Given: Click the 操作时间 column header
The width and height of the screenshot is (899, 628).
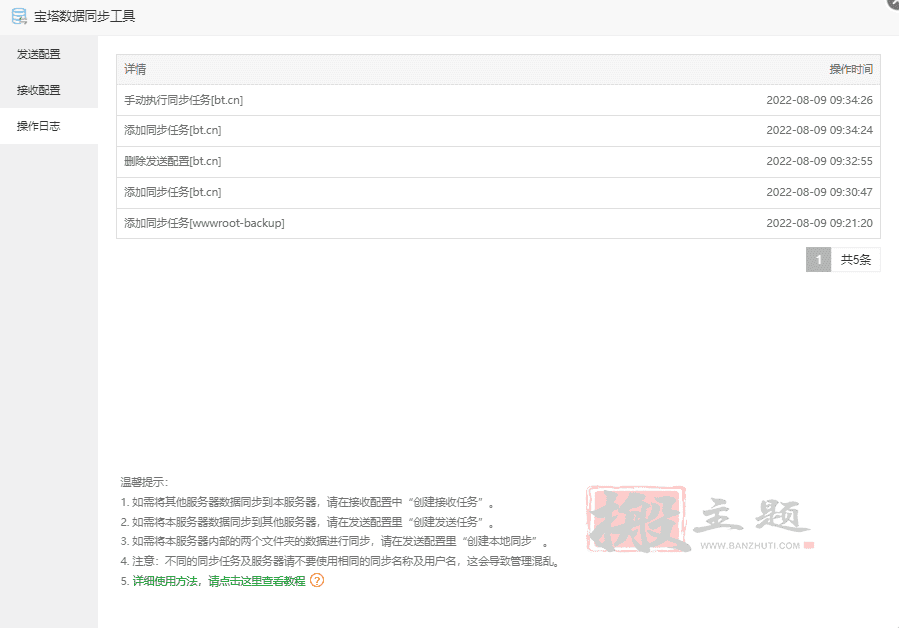Looking at the screenshot, I should click(x=851, y=69).
